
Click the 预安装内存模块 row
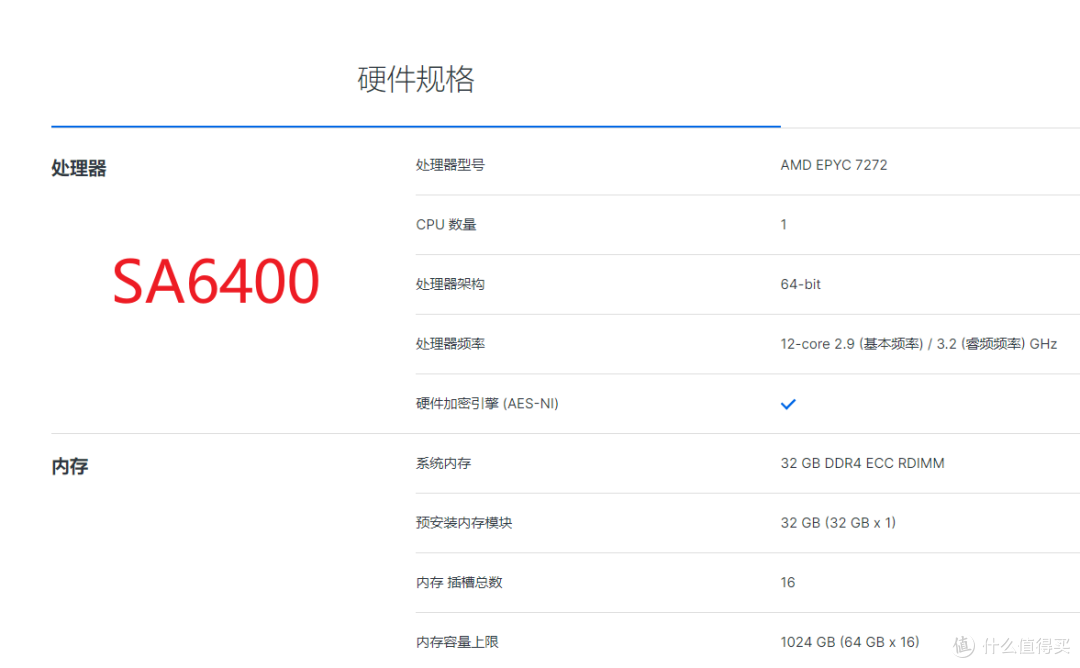click(466, 523)
